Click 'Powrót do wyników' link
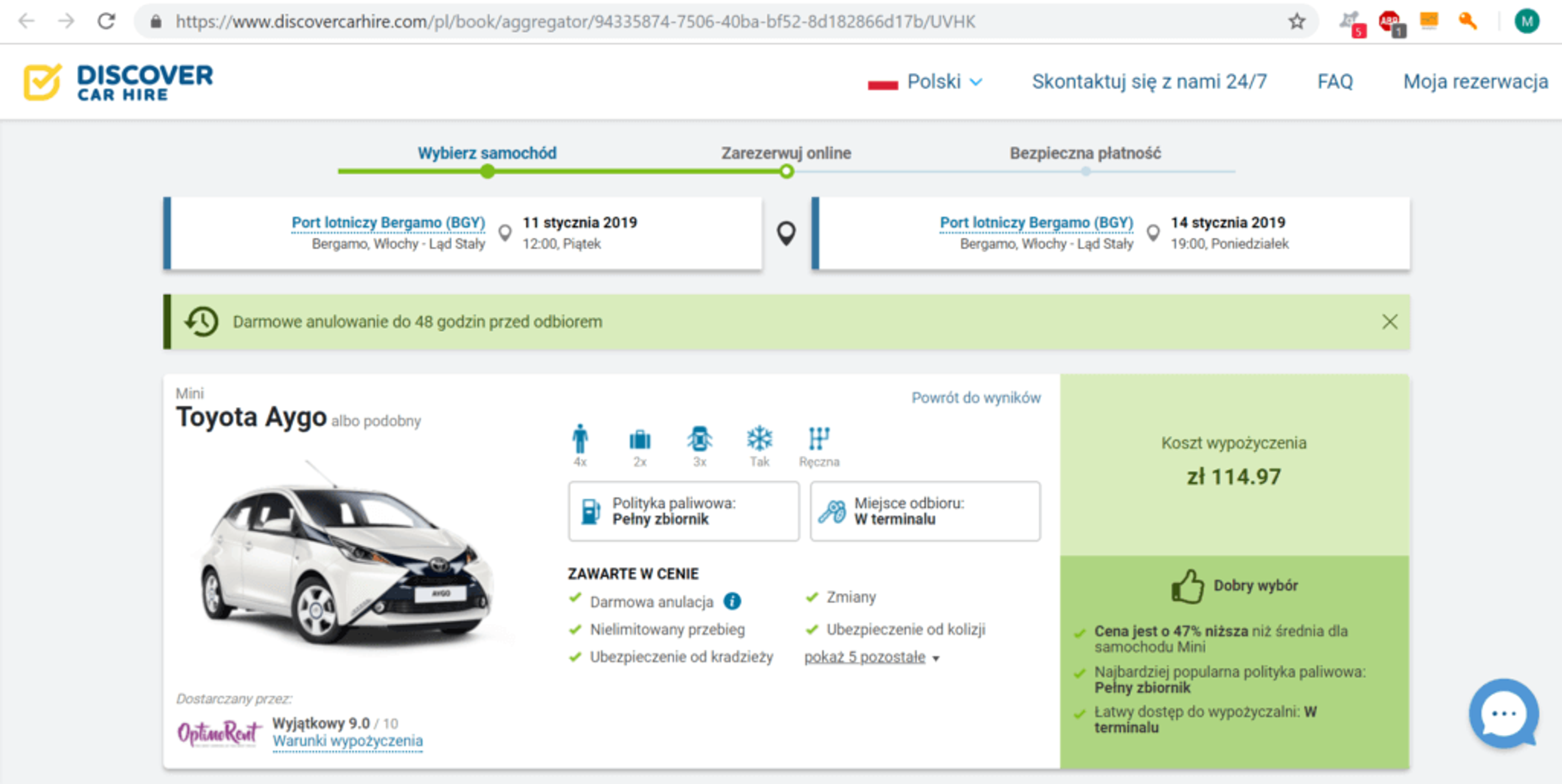Screen dimensions: 1562x784 click(x=976, y=398)
